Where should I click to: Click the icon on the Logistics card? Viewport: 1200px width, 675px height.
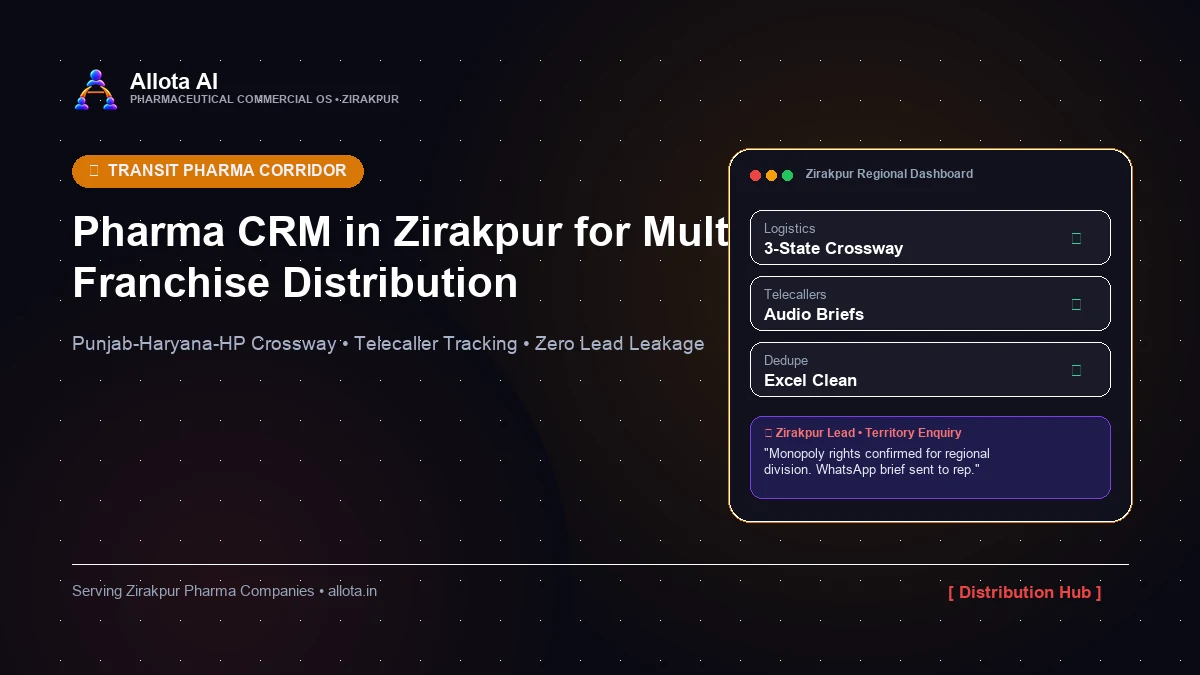(1076, 238)
